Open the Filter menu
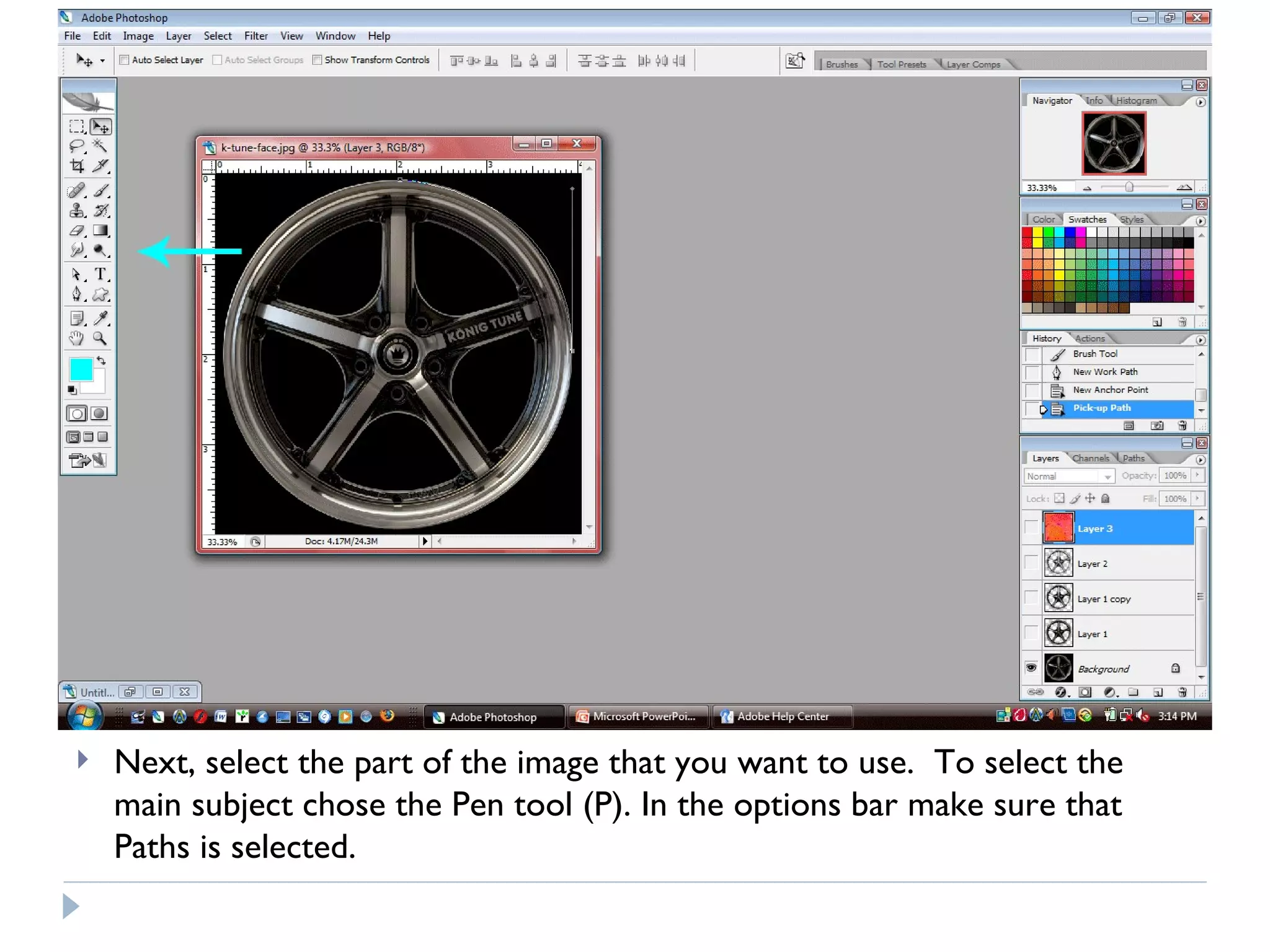 [x=255, y=36]
